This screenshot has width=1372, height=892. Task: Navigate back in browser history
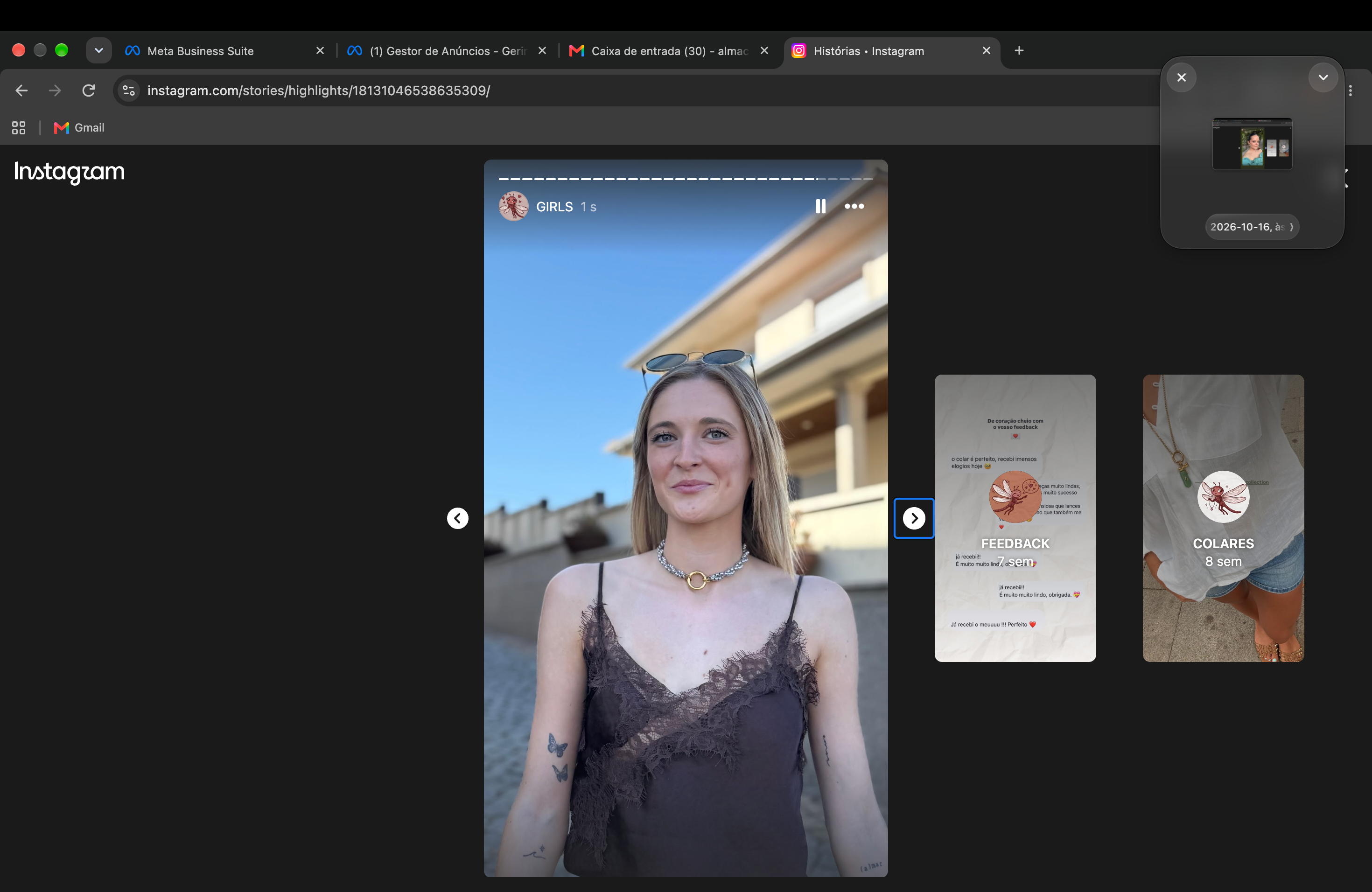click(21, 91)
